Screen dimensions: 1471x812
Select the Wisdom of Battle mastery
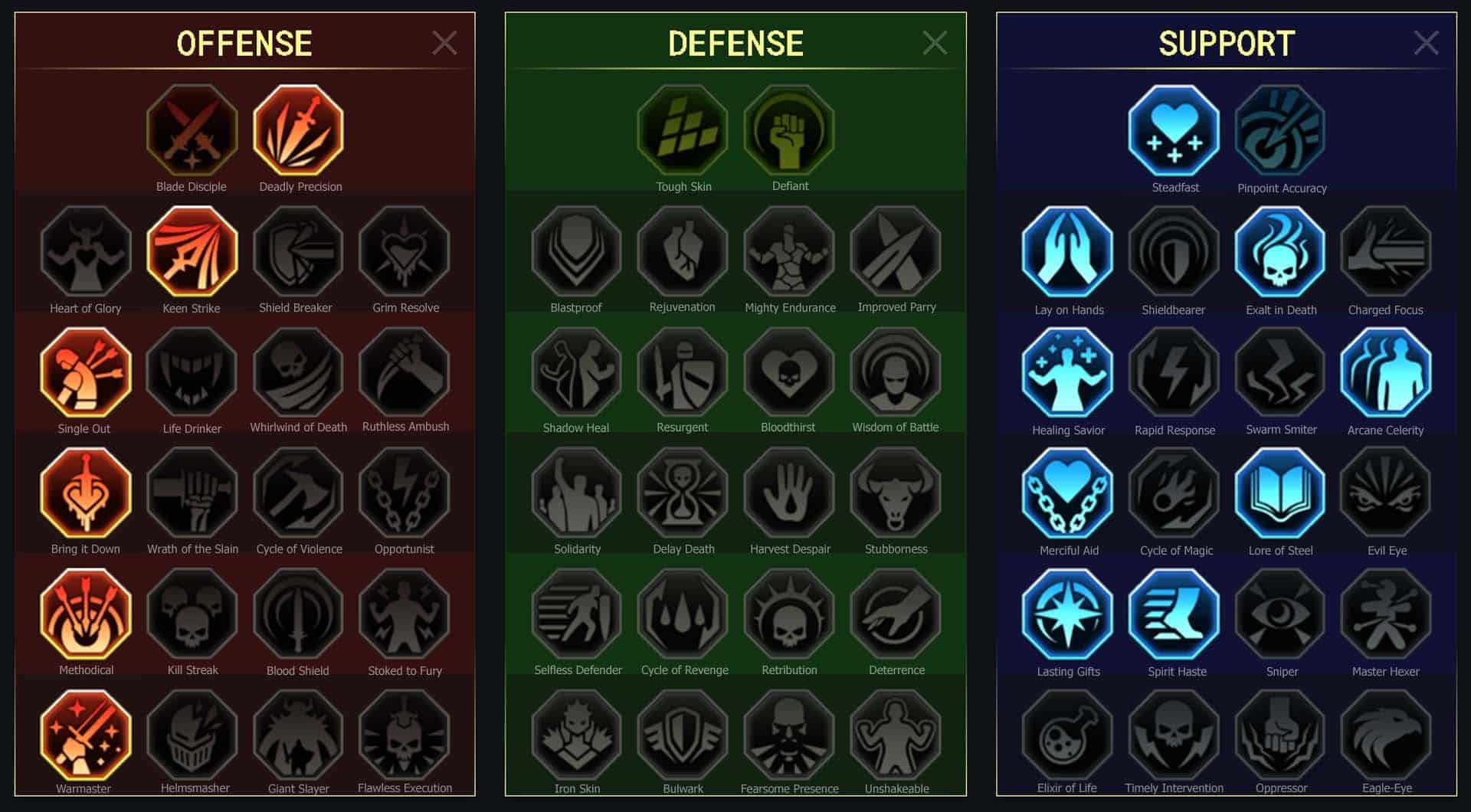896,372
